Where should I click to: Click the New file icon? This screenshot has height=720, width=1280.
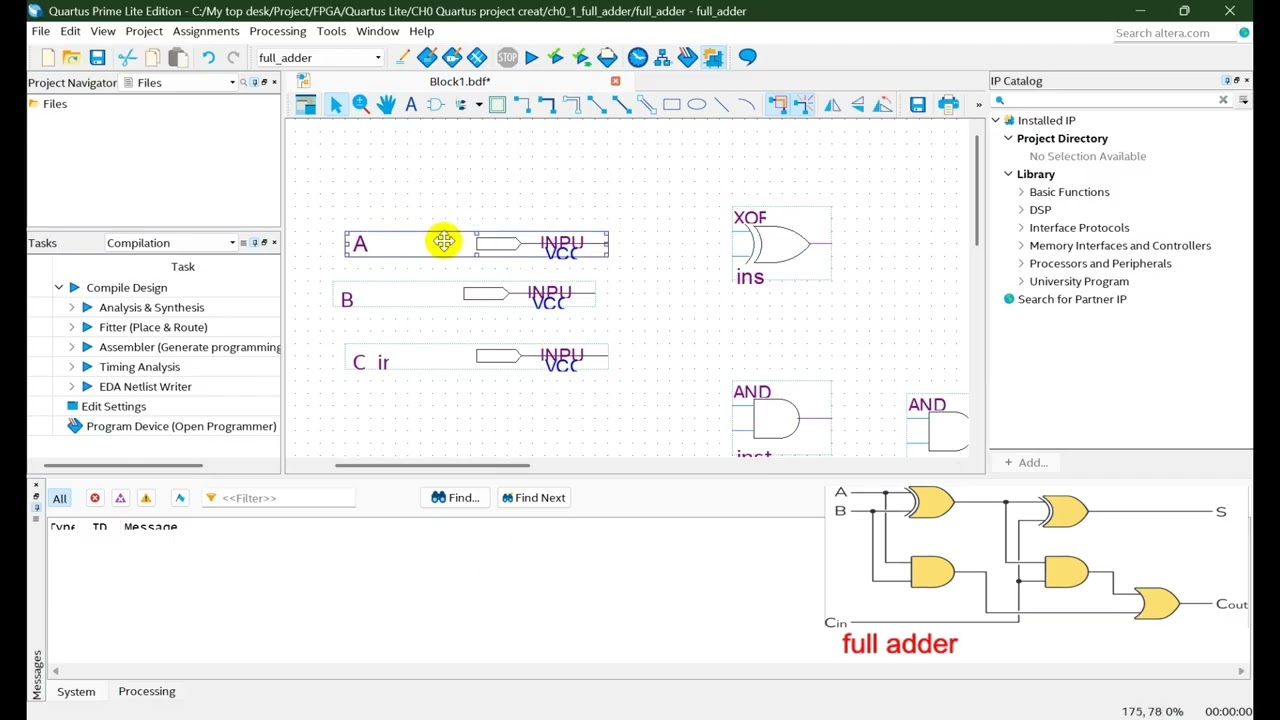point(47,57)
